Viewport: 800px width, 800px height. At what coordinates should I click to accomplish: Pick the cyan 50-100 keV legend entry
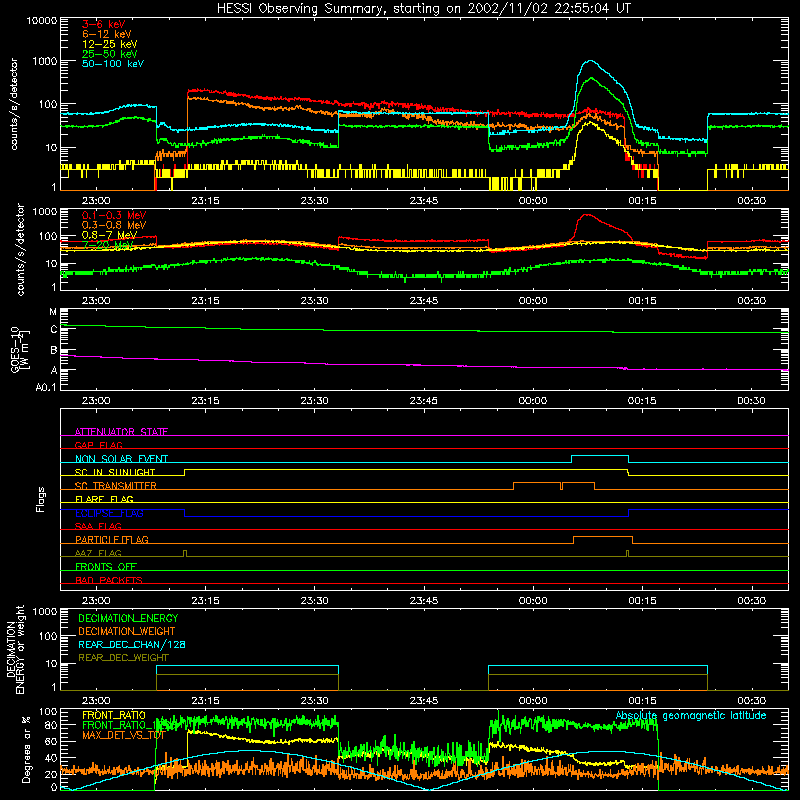(x=113, y=64)
